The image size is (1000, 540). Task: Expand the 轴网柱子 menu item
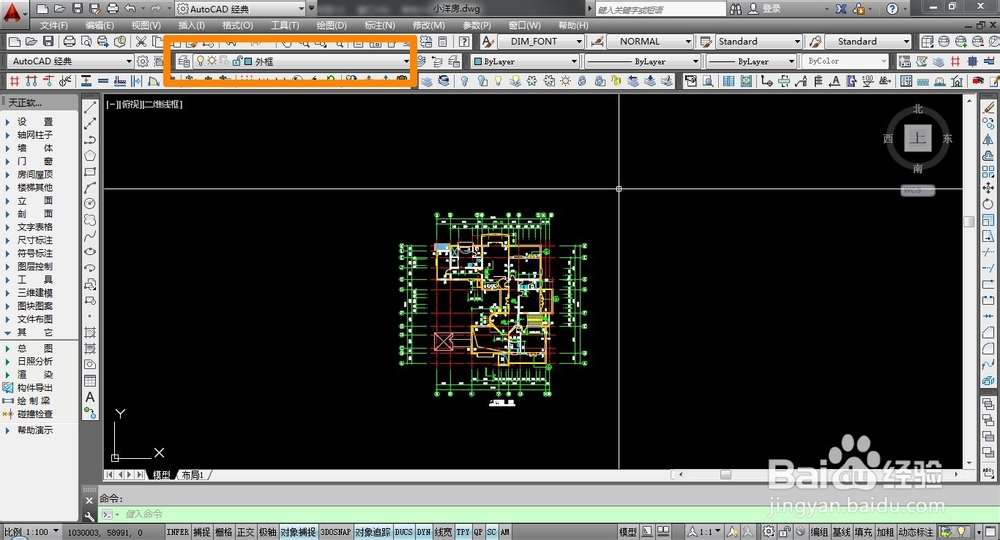[x=35, y=135]
